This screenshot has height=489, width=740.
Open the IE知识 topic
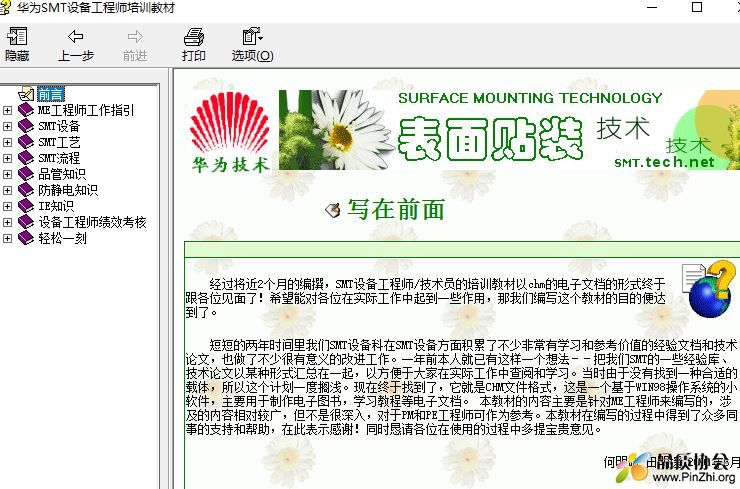coord(56,206)
